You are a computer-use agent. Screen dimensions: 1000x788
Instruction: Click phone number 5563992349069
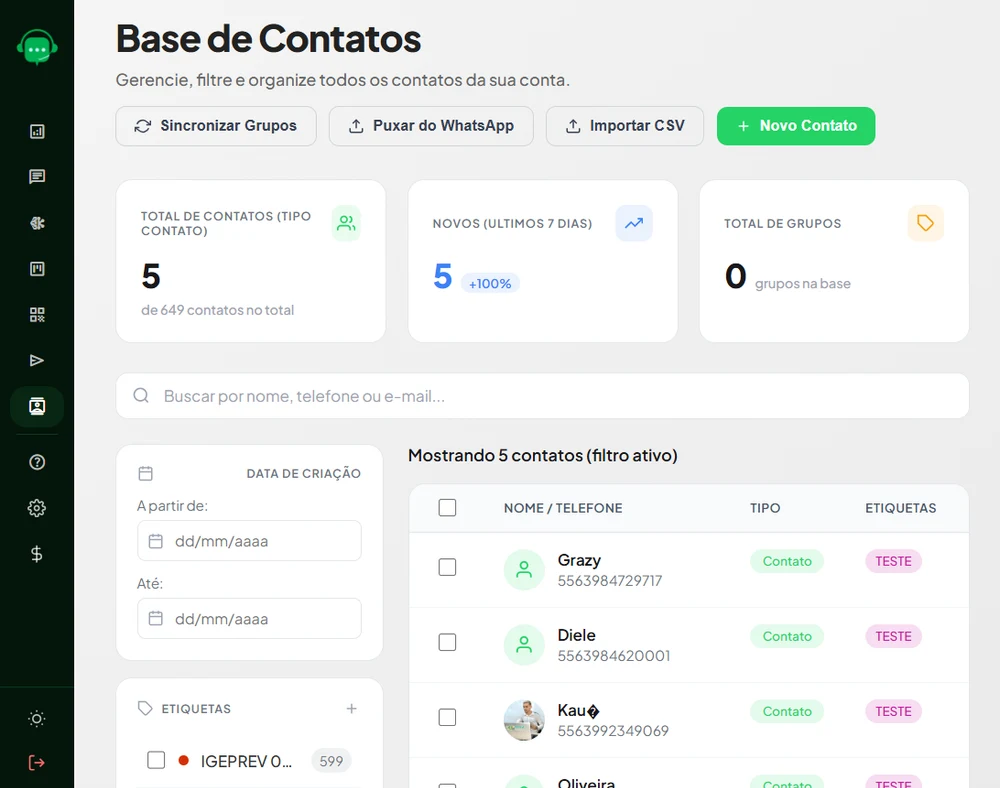pos(613,731)
